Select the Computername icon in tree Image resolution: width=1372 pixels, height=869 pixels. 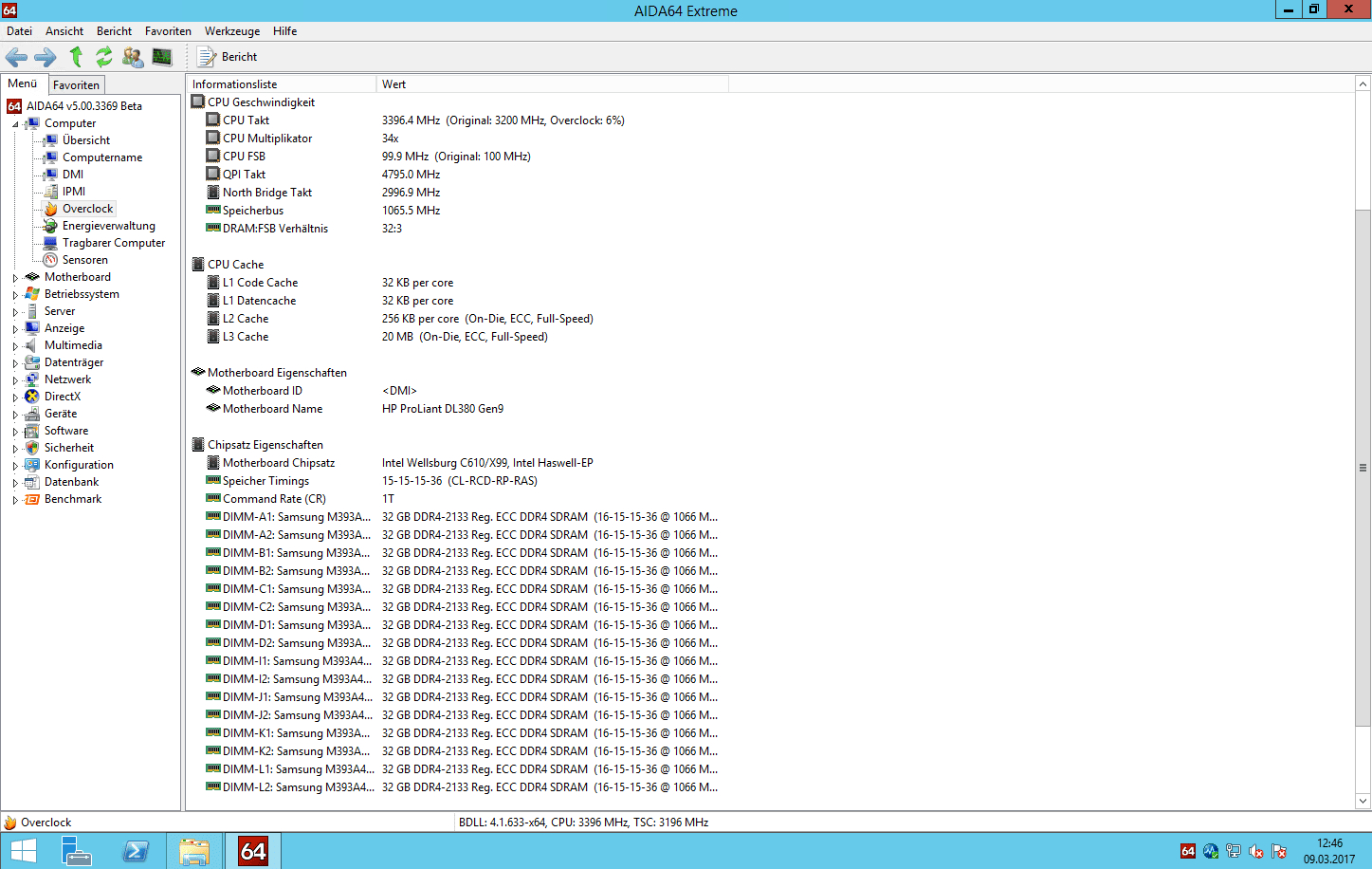click(50, 157)
